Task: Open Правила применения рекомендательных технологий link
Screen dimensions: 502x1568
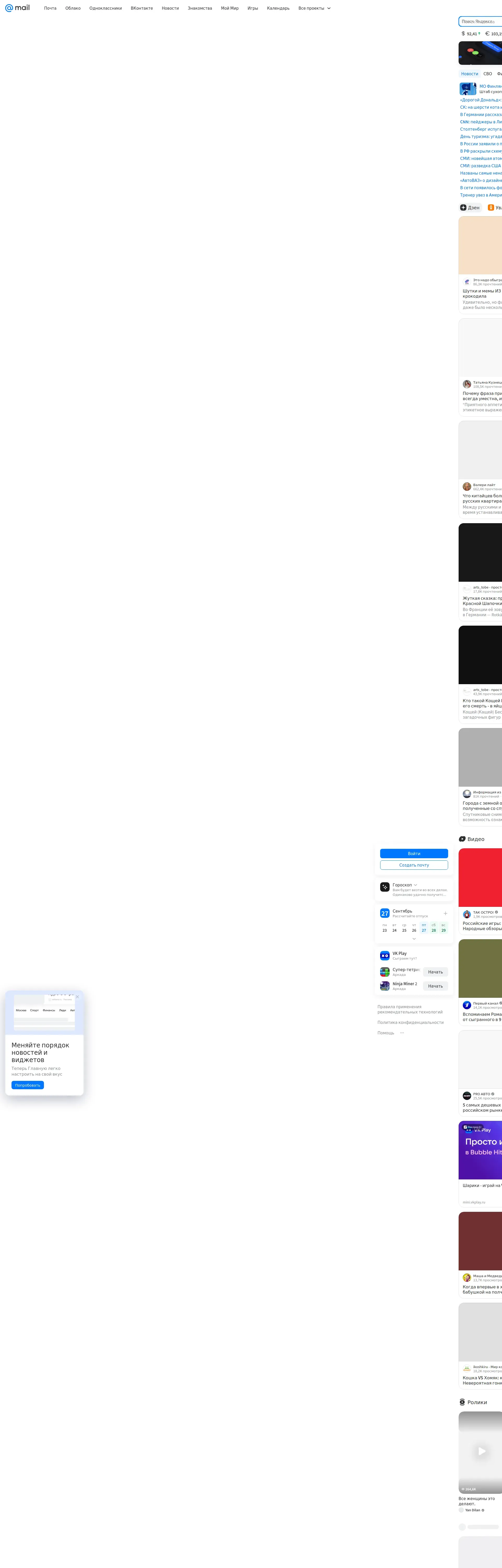Action: point(410,1009)
